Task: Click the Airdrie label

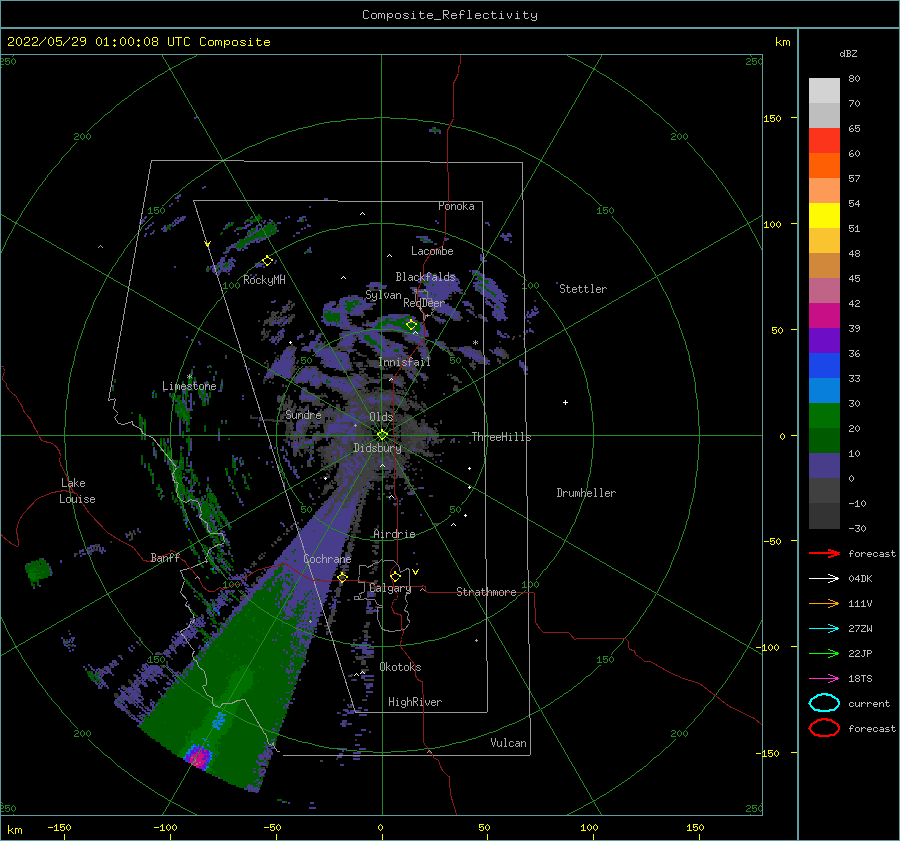Action: point(394,534)
